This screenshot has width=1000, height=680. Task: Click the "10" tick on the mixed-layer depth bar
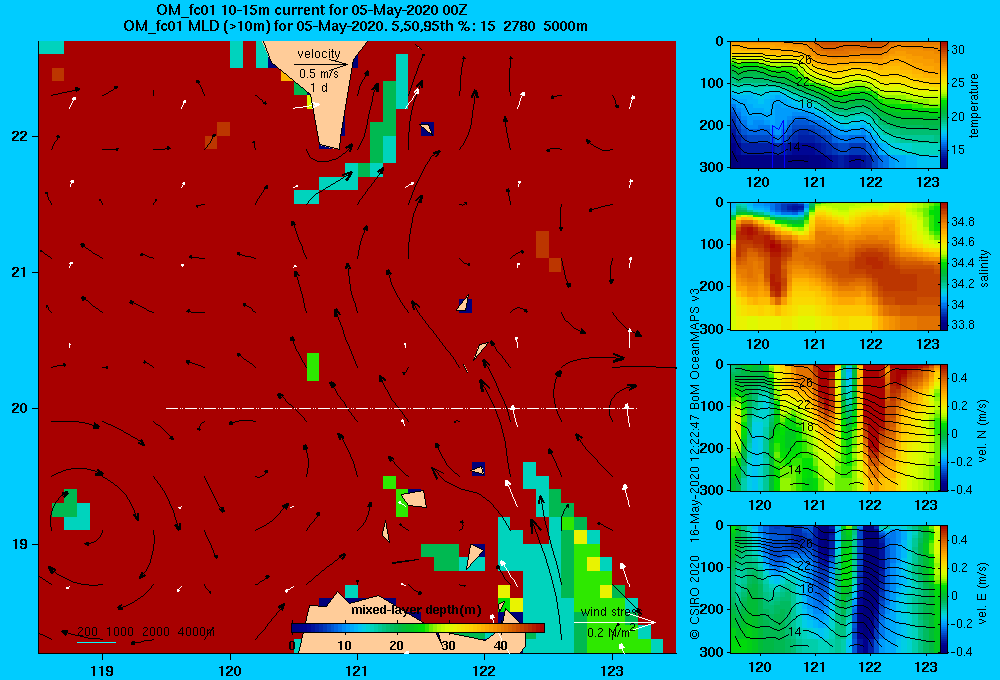(x=344, y=646)
